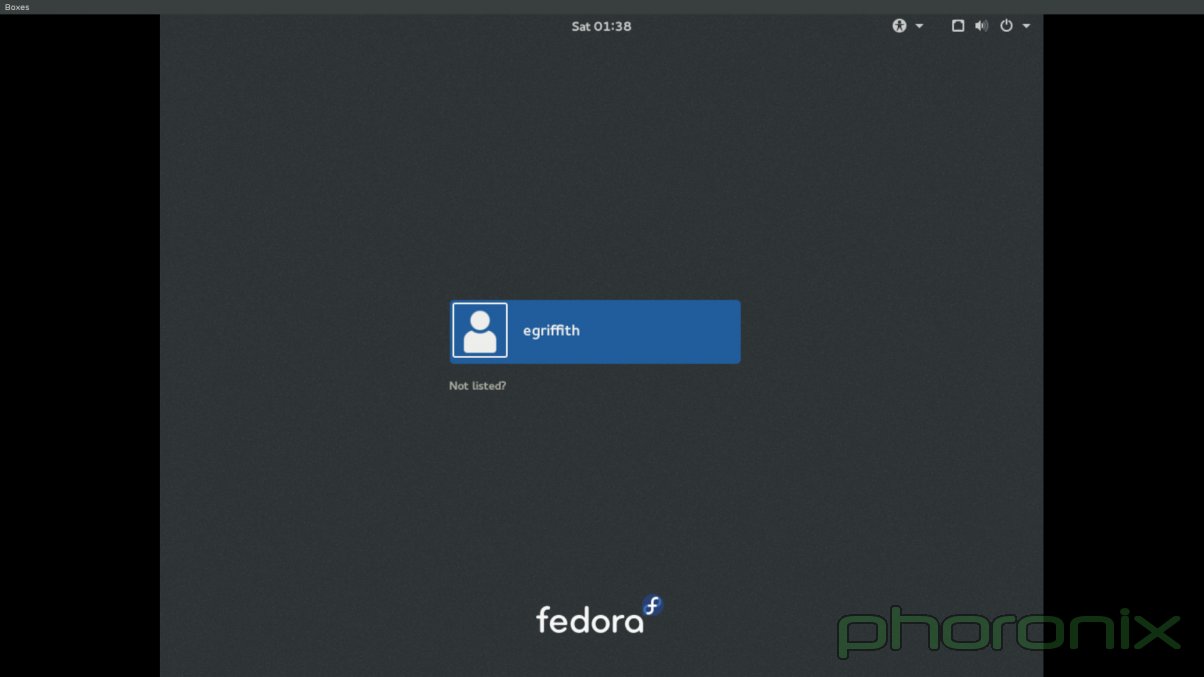Image resolution: width=1204 pixels, height=677 pixels.
Task: Expand the power menu dropdown arrow
Action: tap(1025, 25)
